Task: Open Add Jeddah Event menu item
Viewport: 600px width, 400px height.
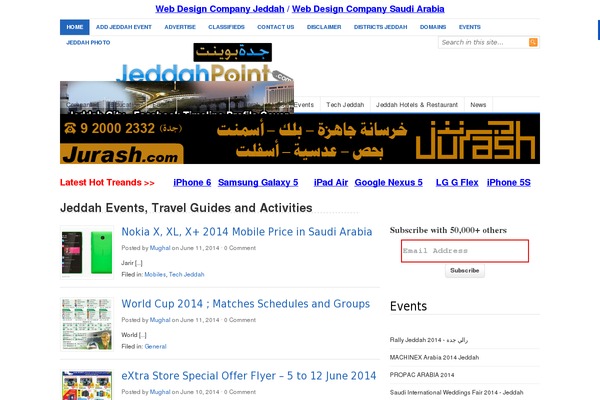Action: pyautogui.click(x=124, y=27)
